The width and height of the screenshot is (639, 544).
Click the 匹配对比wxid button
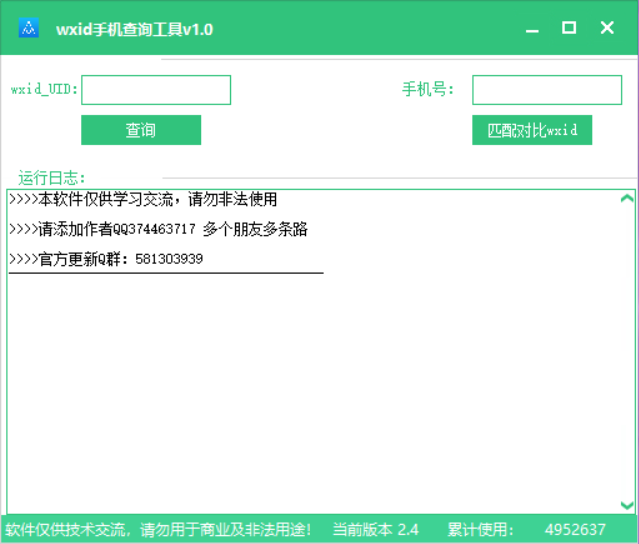(x=532, y=131)
